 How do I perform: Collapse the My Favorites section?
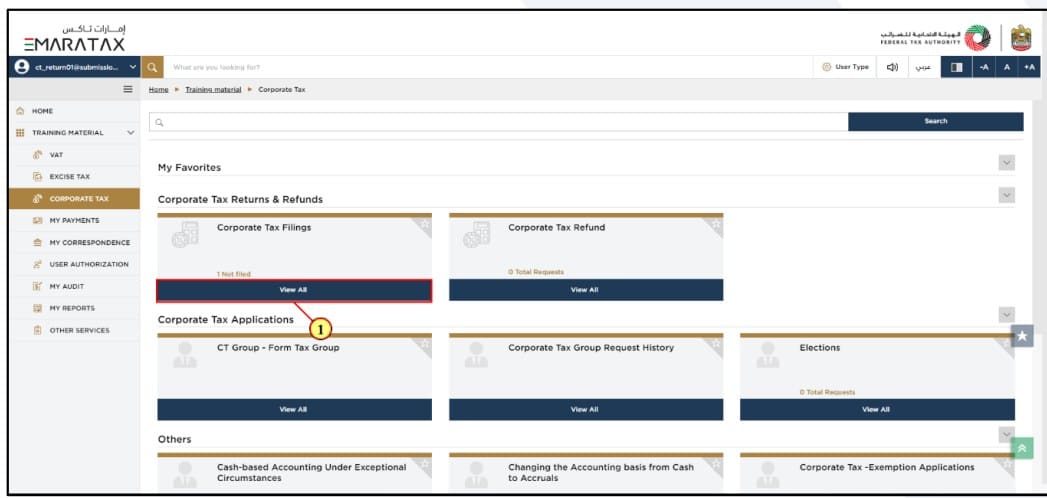pos(1007,163)
